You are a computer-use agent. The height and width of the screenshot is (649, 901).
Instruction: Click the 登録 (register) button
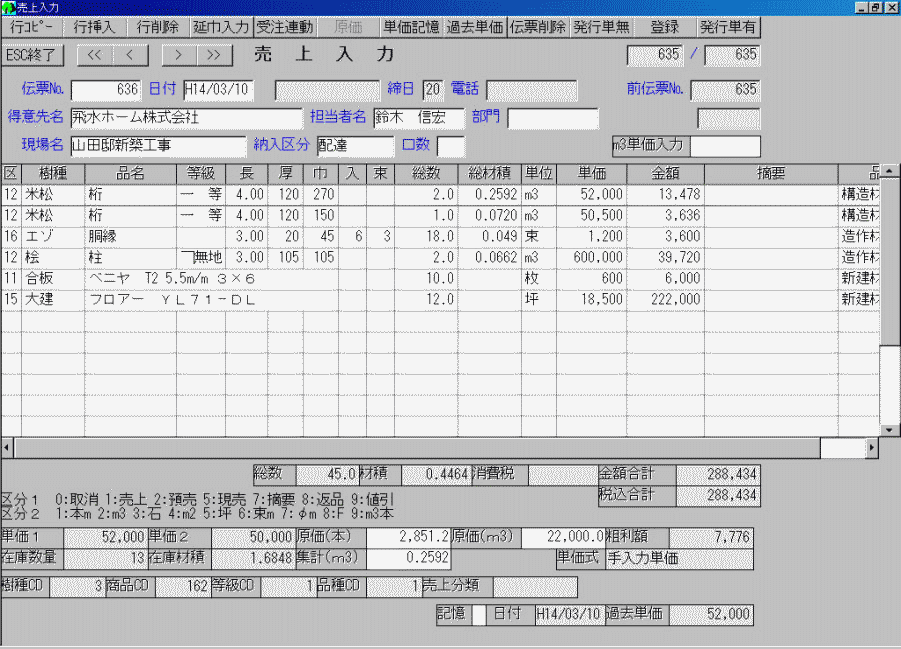(x=665, y=27)
